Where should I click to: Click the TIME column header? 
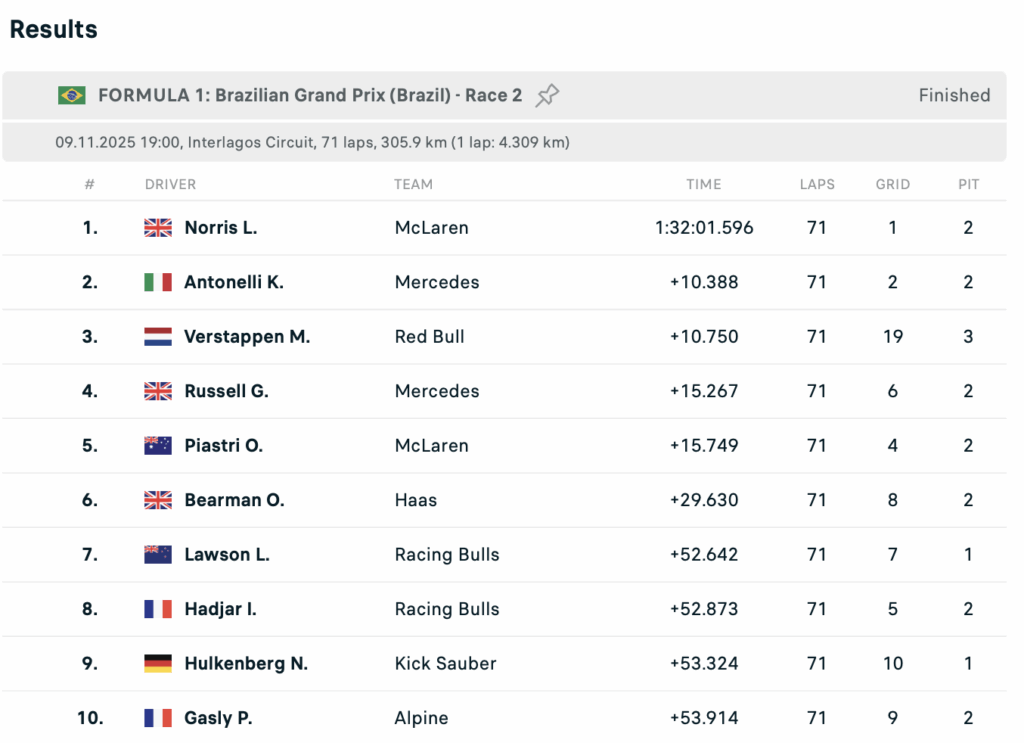click(703, 184)
